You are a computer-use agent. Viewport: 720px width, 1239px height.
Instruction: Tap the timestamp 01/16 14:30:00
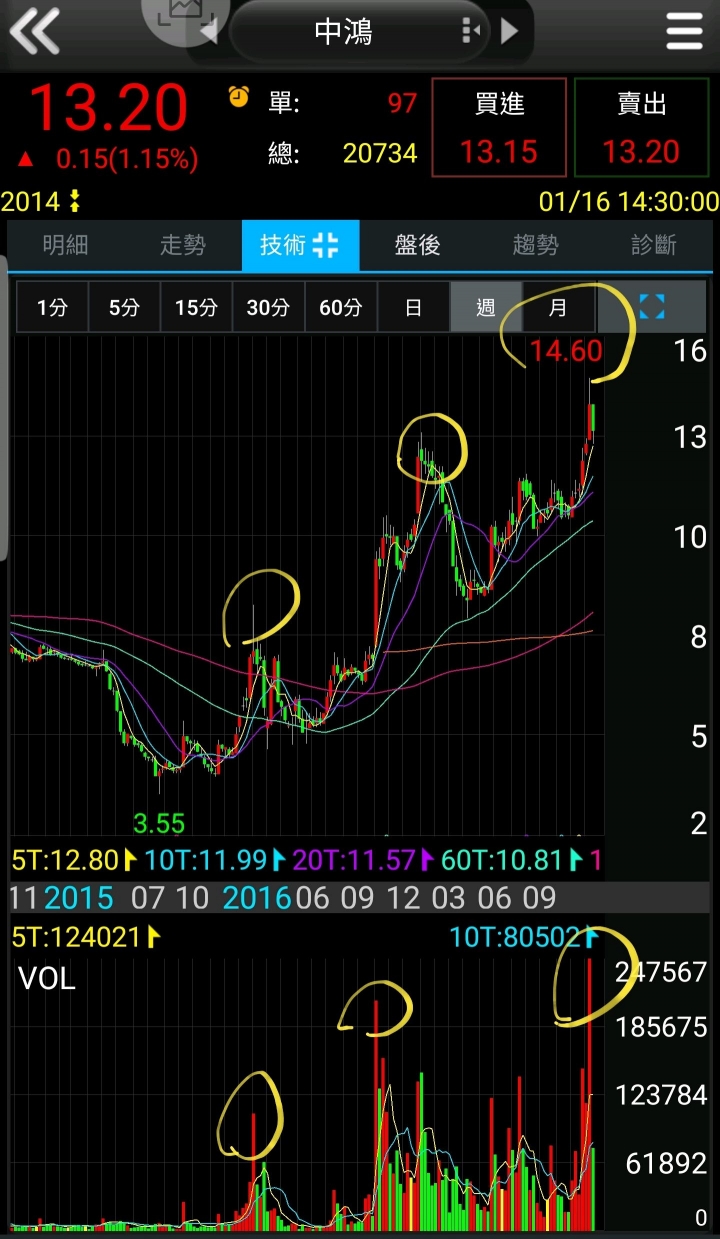[x=629, y=202]
